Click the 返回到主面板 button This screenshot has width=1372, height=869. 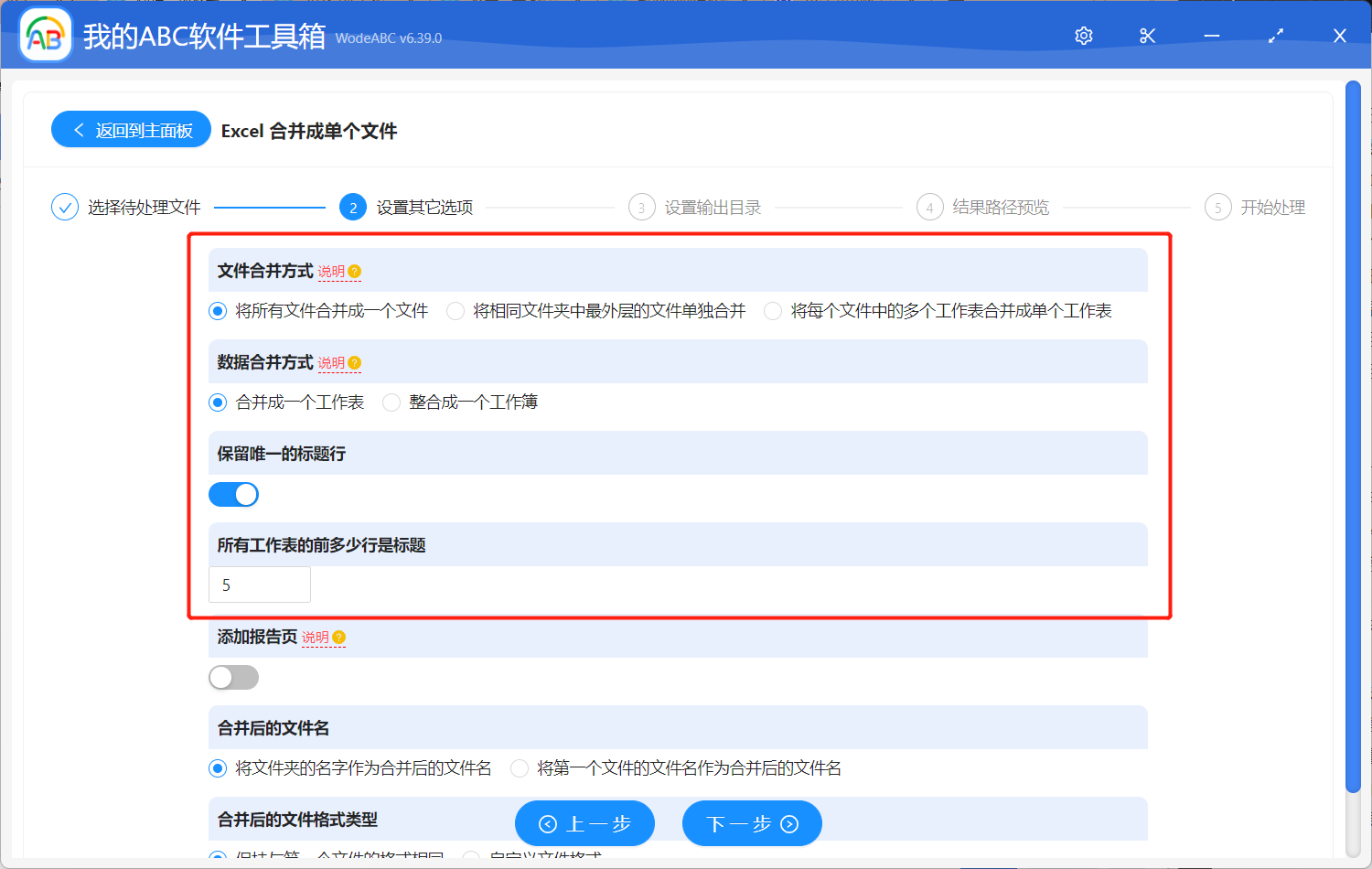[130, 129]
